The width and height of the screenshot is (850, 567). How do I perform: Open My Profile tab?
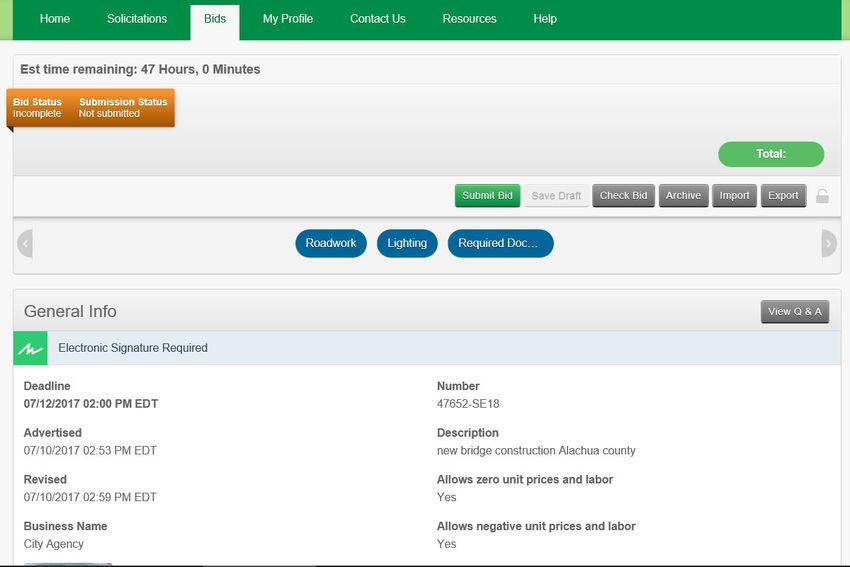[x=288, y=19]
